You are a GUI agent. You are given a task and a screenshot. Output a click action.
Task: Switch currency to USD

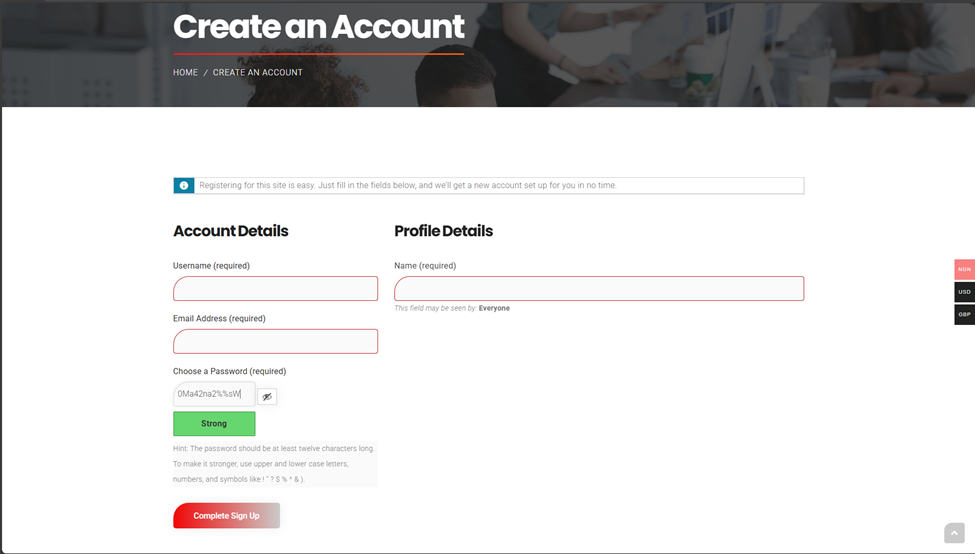pos(964,292)
